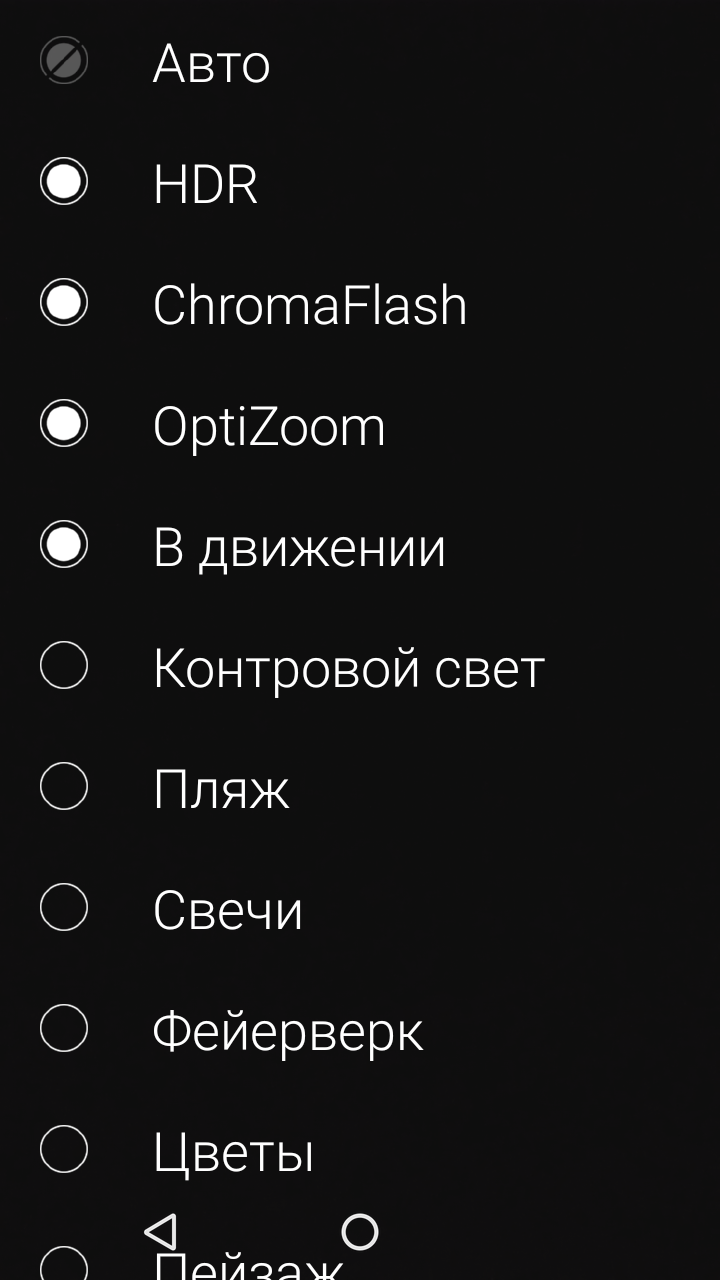Viewport: 720px width, 1280px height.
Task: Select the OptiZoom radio button
Action: pyautogui.click(x=64, y=424)
